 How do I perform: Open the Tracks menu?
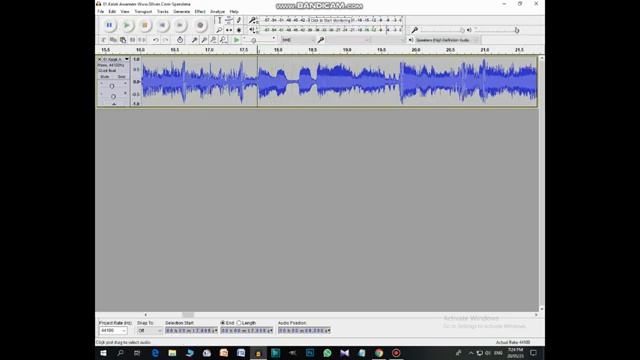(x=162, y=11)
